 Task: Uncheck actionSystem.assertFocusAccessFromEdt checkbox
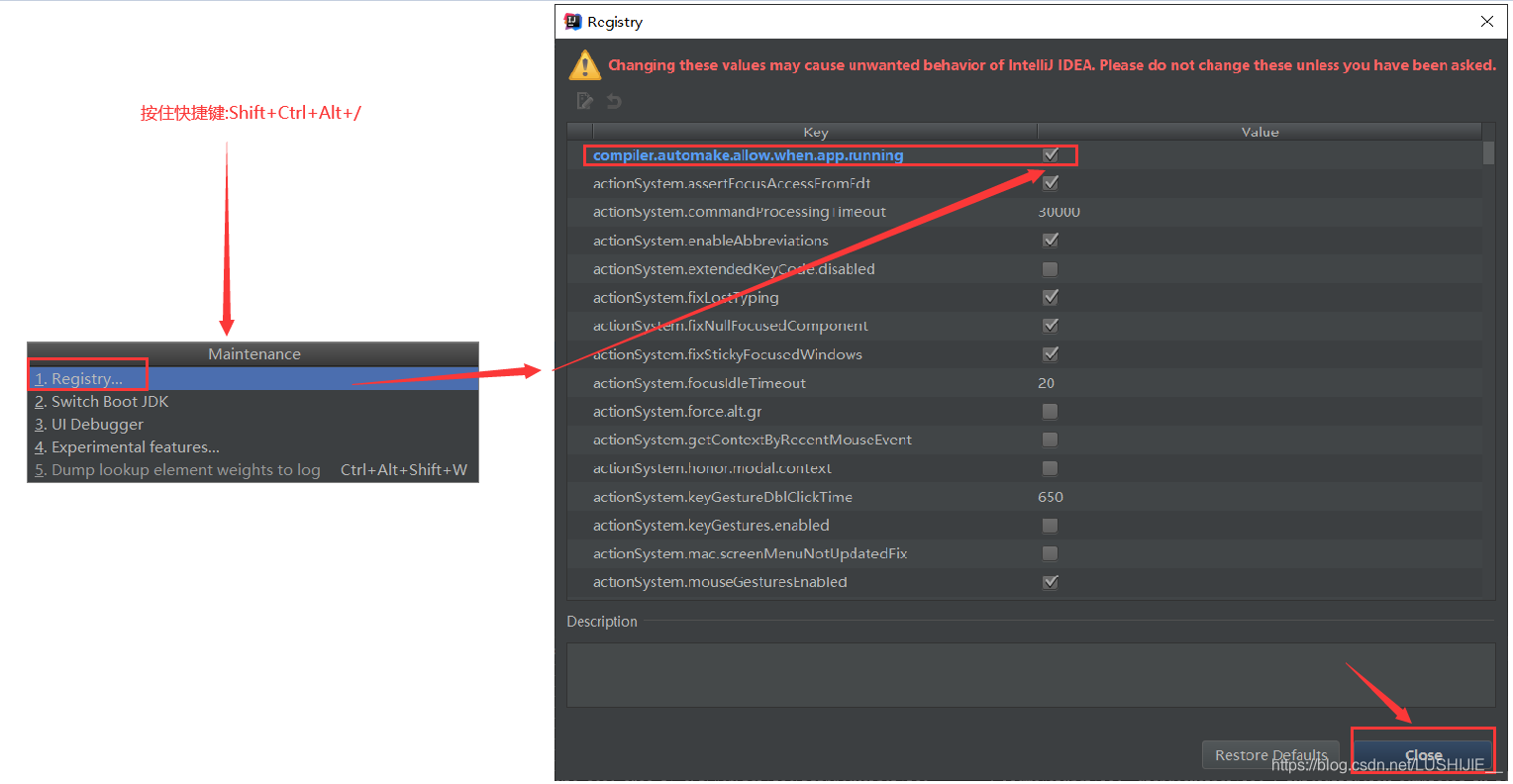[1051, 183]
